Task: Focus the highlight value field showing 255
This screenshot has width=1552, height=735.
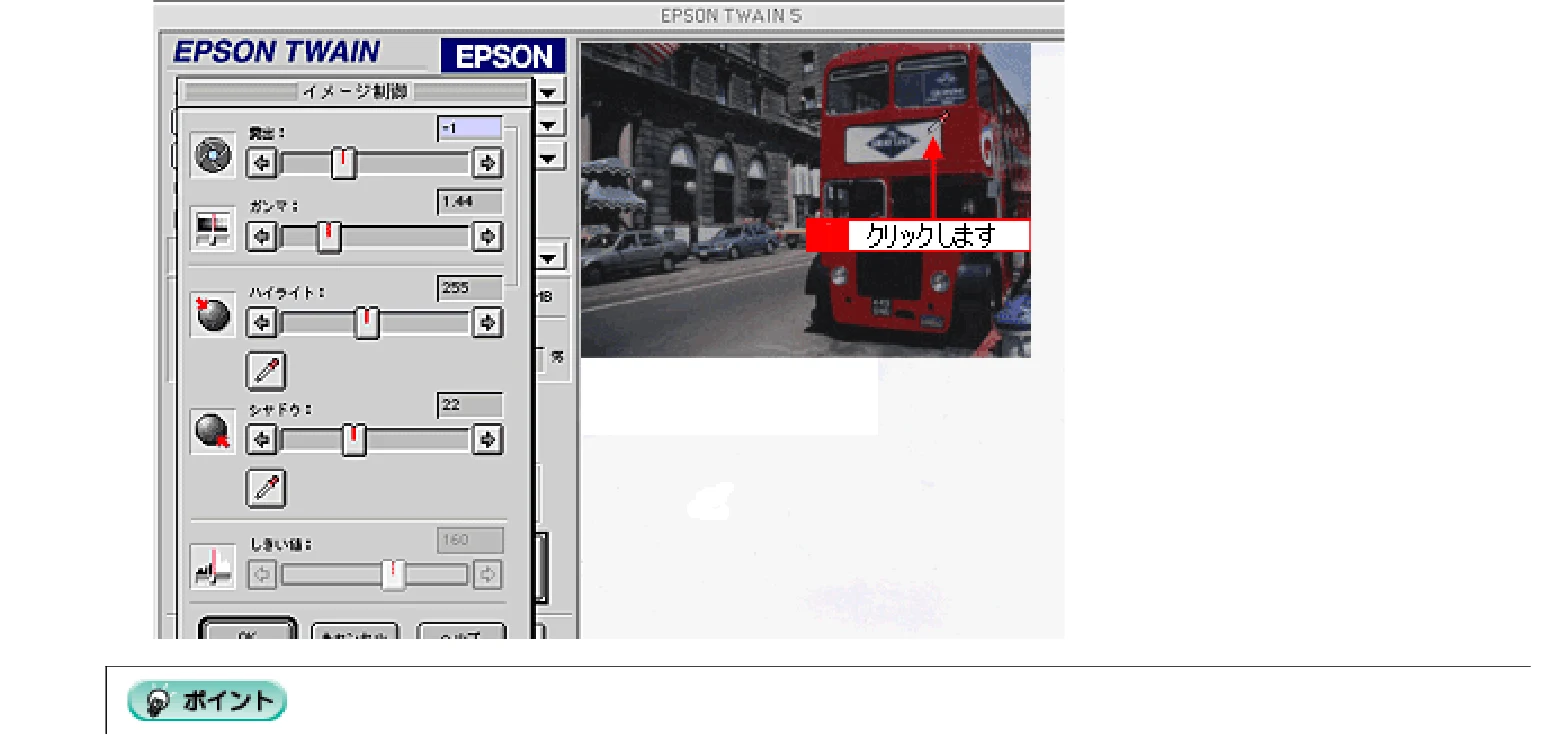Action: tap(470, 288)
